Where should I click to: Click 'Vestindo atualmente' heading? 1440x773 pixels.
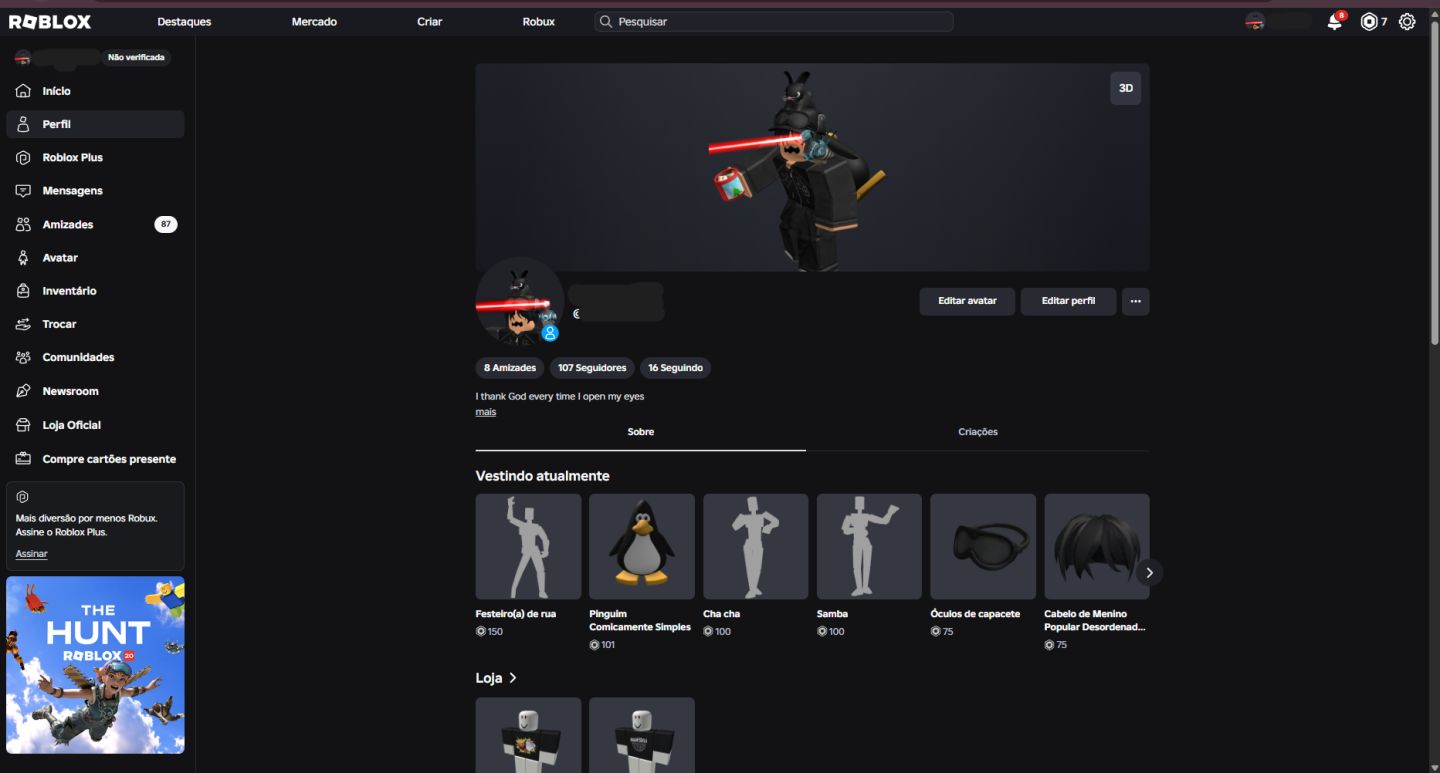[x=542, y=476]
